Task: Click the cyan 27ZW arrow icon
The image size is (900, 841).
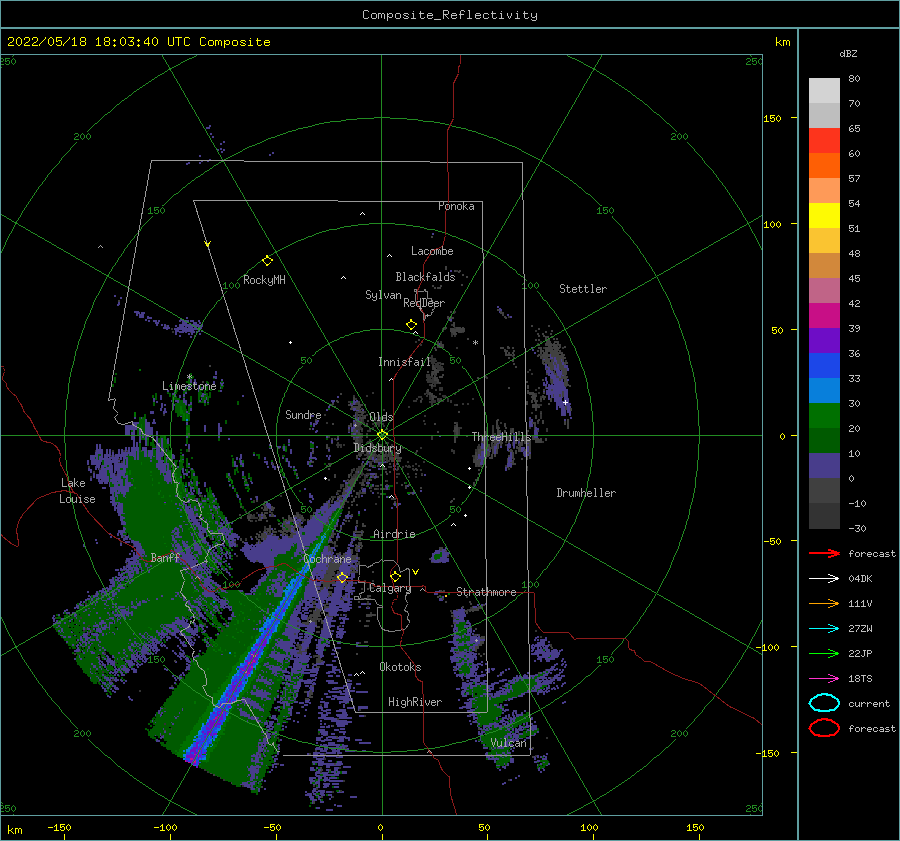Action: click(824, 629)
